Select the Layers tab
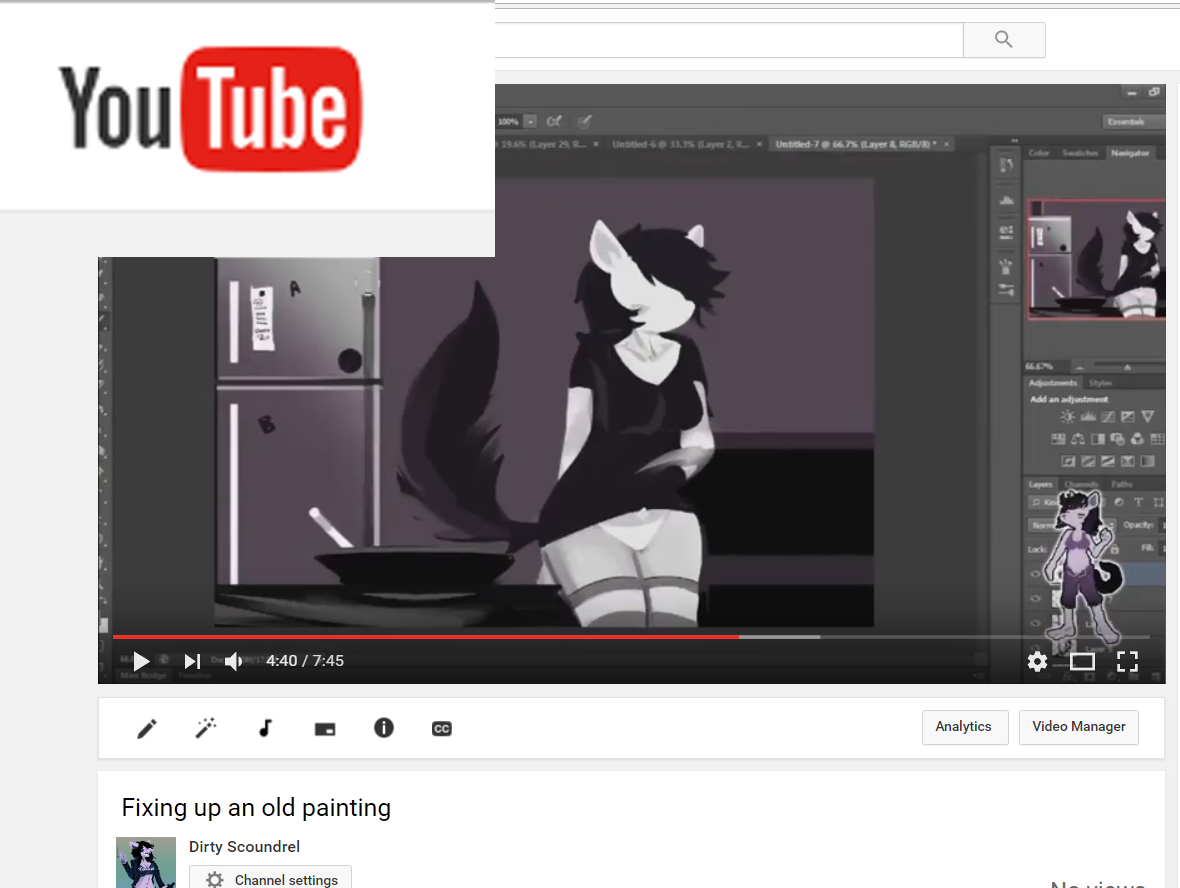The height and width of the screenshot is (888, 1180). point(1041,484)
